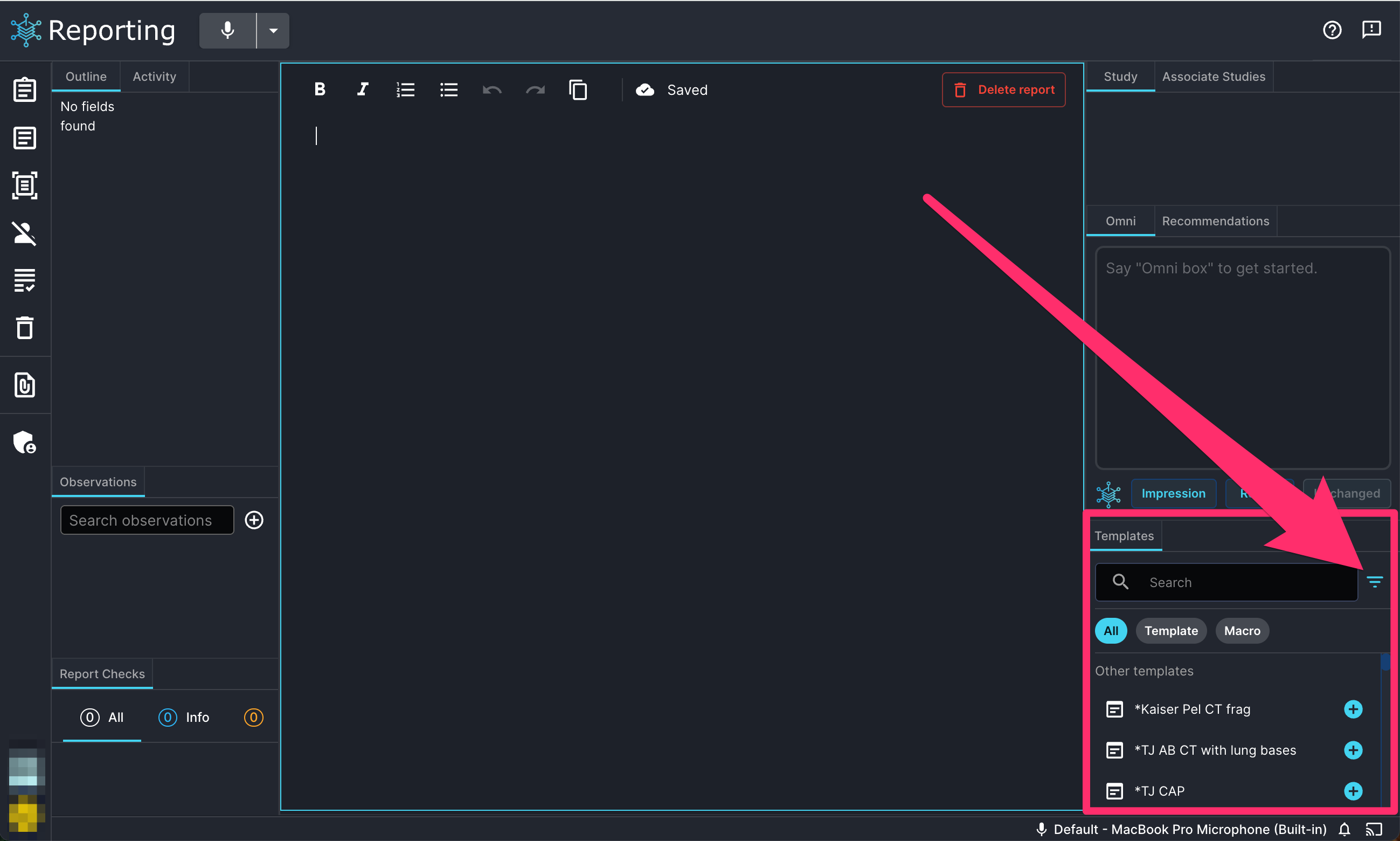Select the Template filter chip
This screenshot has height=841, width=1400.
1170,631
